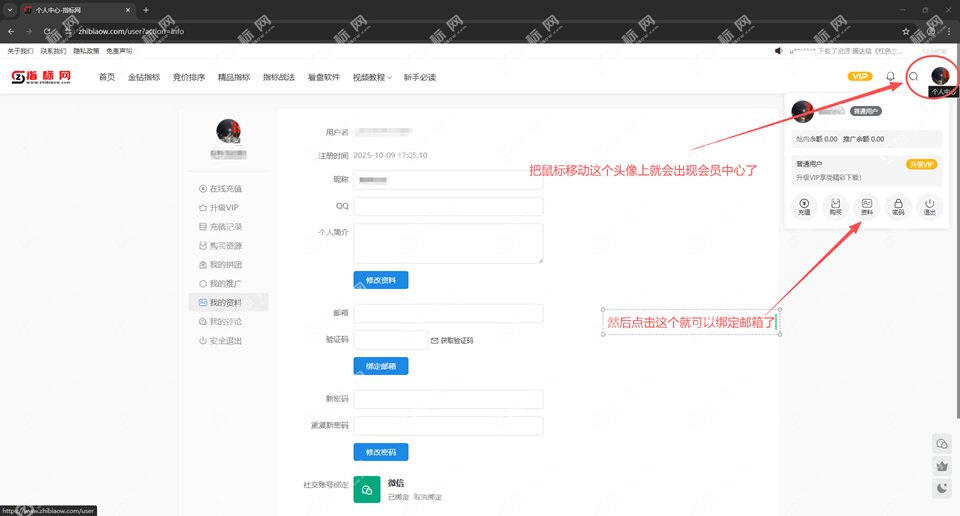Click the notification bell icon
Image resolution: width=960 pixels, height=516 pixels.
pyautogui.click(x=890, y=77)
